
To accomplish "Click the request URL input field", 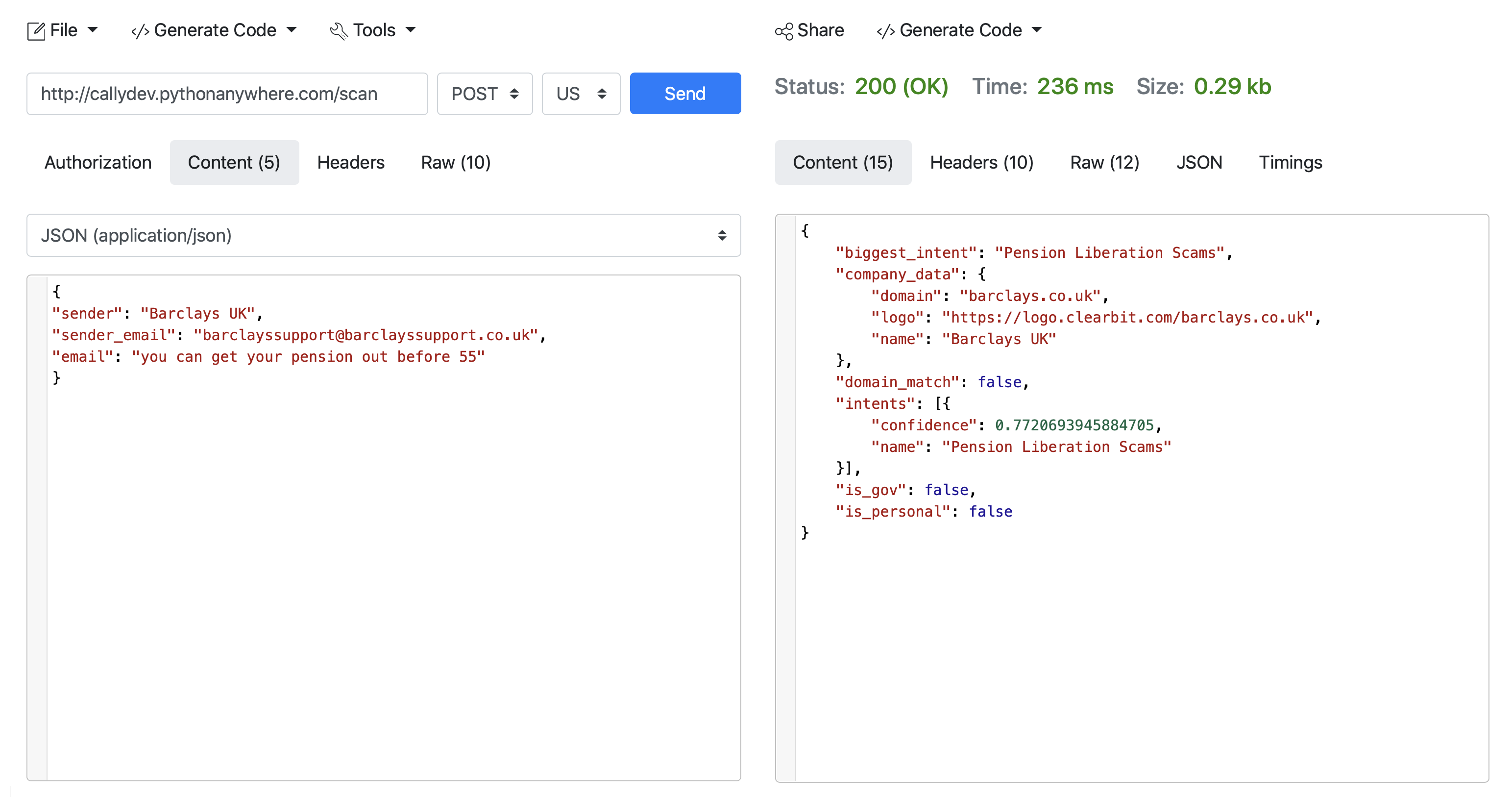I will coord(227,94).
